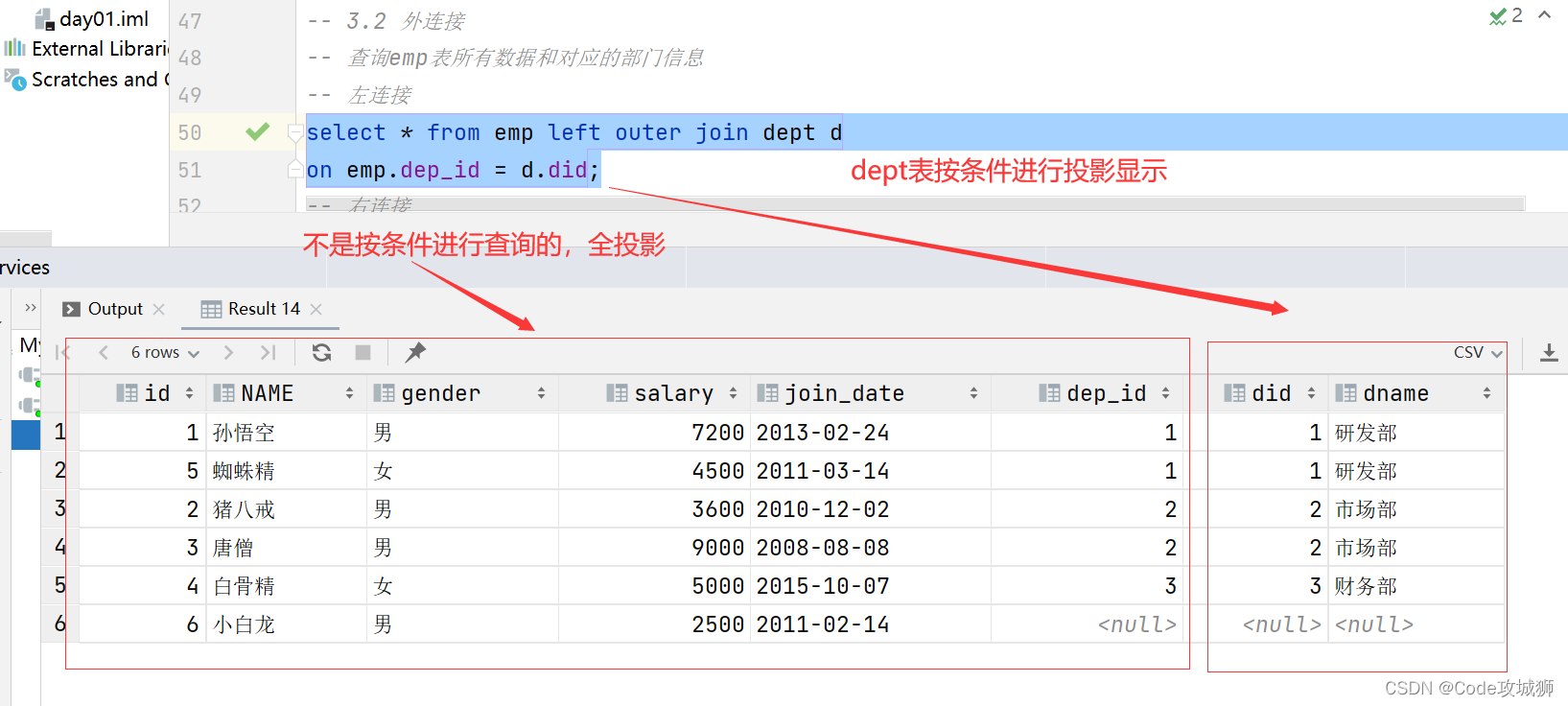The width and height of the screenshot is (1568, 706).
Task: Open the 6 rows page size dropdown
Action: pyautogui.click(x=165, y=353)
